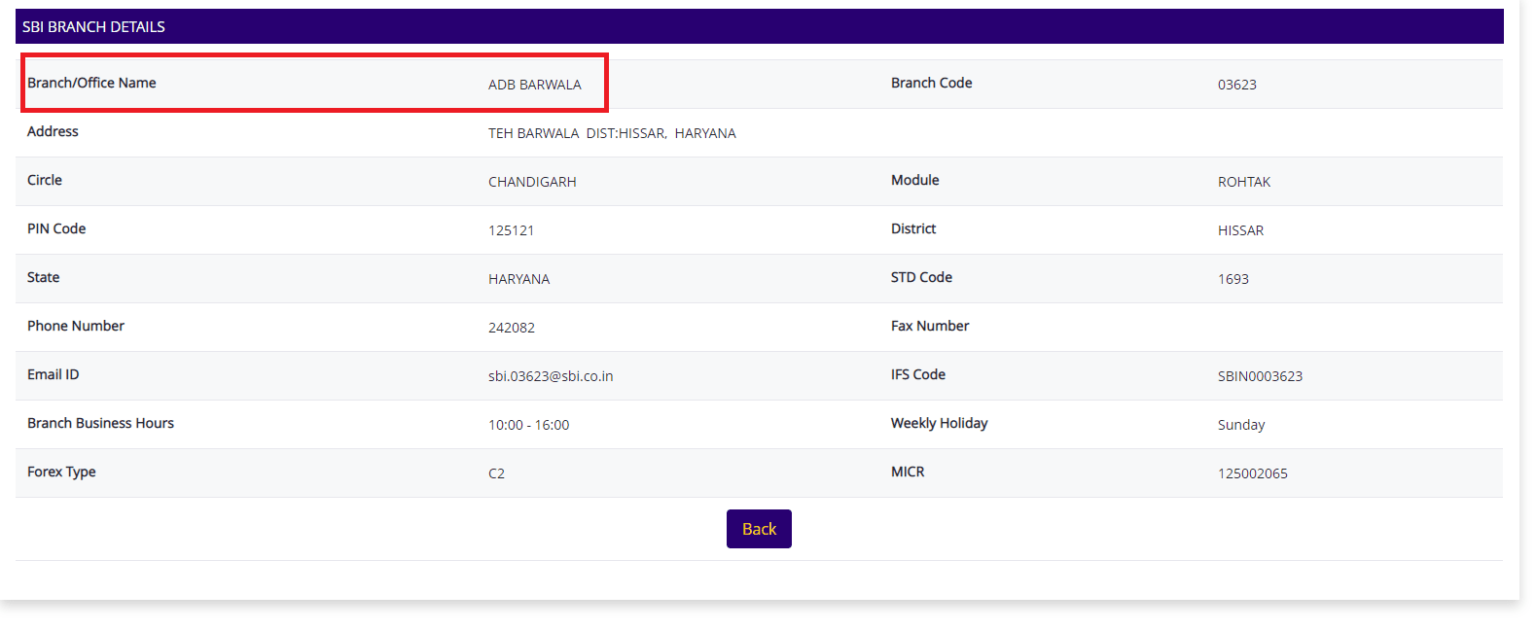Click the Back button
This screenshot has width=1536, height=630.
[x=758, y=528]
